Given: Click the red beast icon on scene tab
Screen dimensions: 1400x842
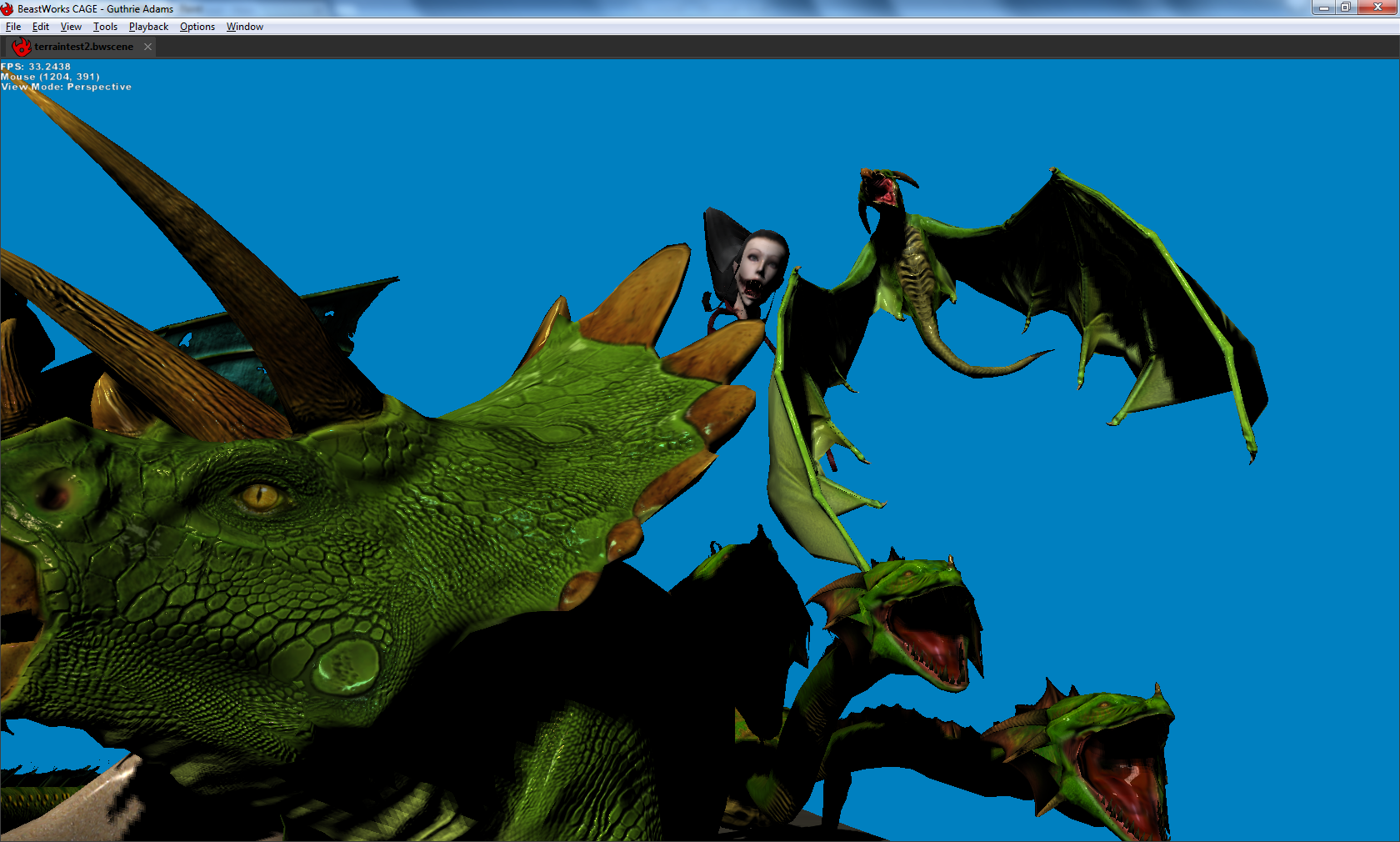Looking at the screenshot, I should pos(22,47).
